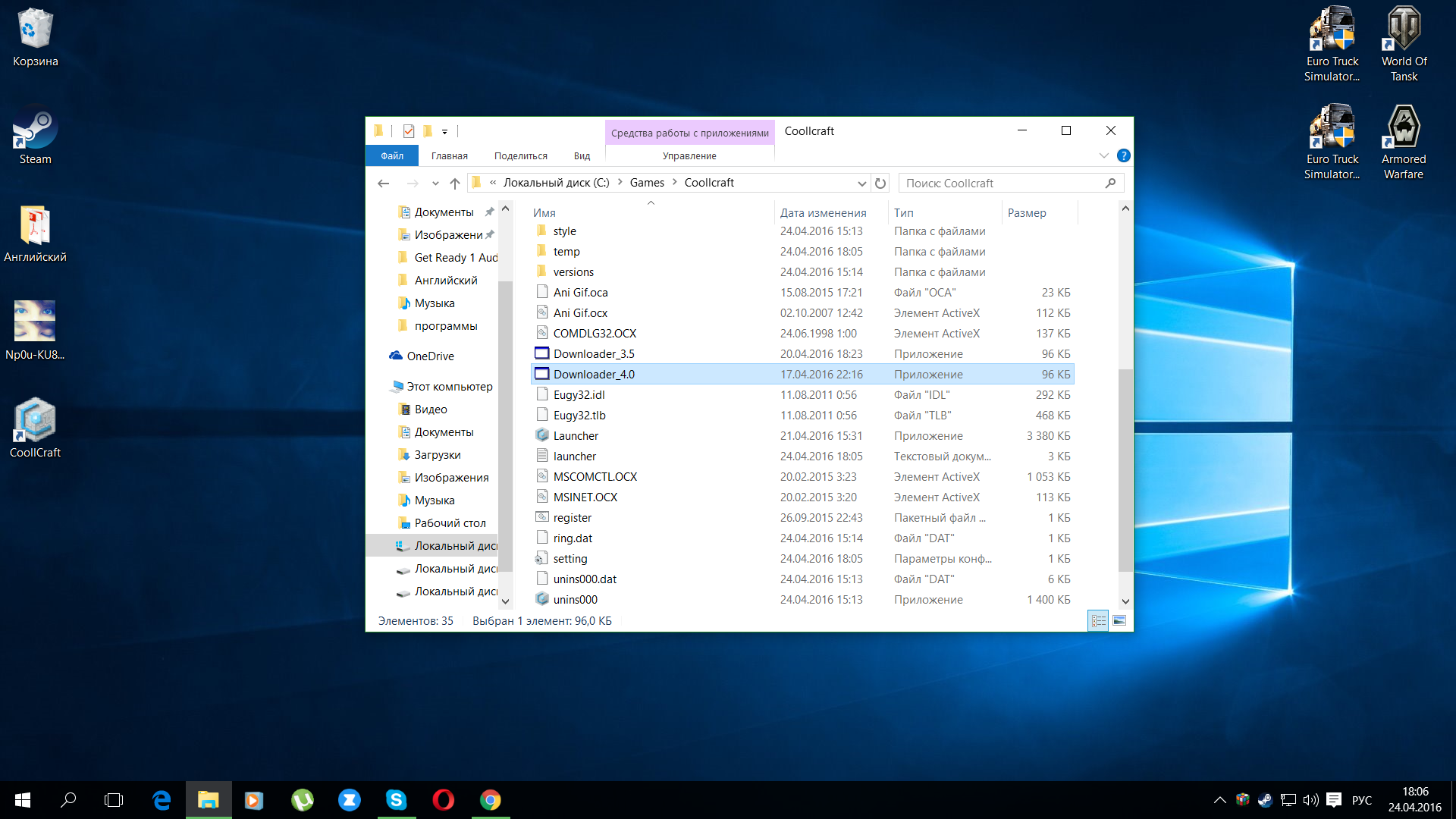Switch to large thumbnails view toggle
Screen dimensions: 1456x819
(x=1119, y=621)
